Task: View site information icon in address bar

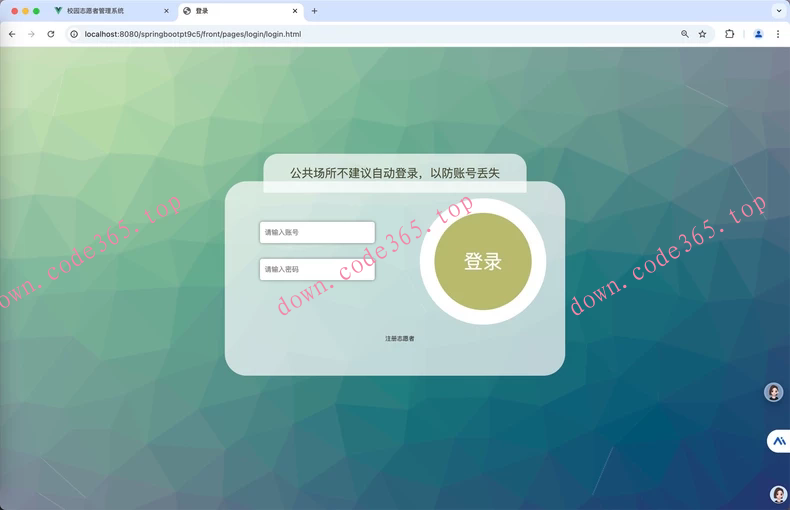Action: [x=74, y=34]
